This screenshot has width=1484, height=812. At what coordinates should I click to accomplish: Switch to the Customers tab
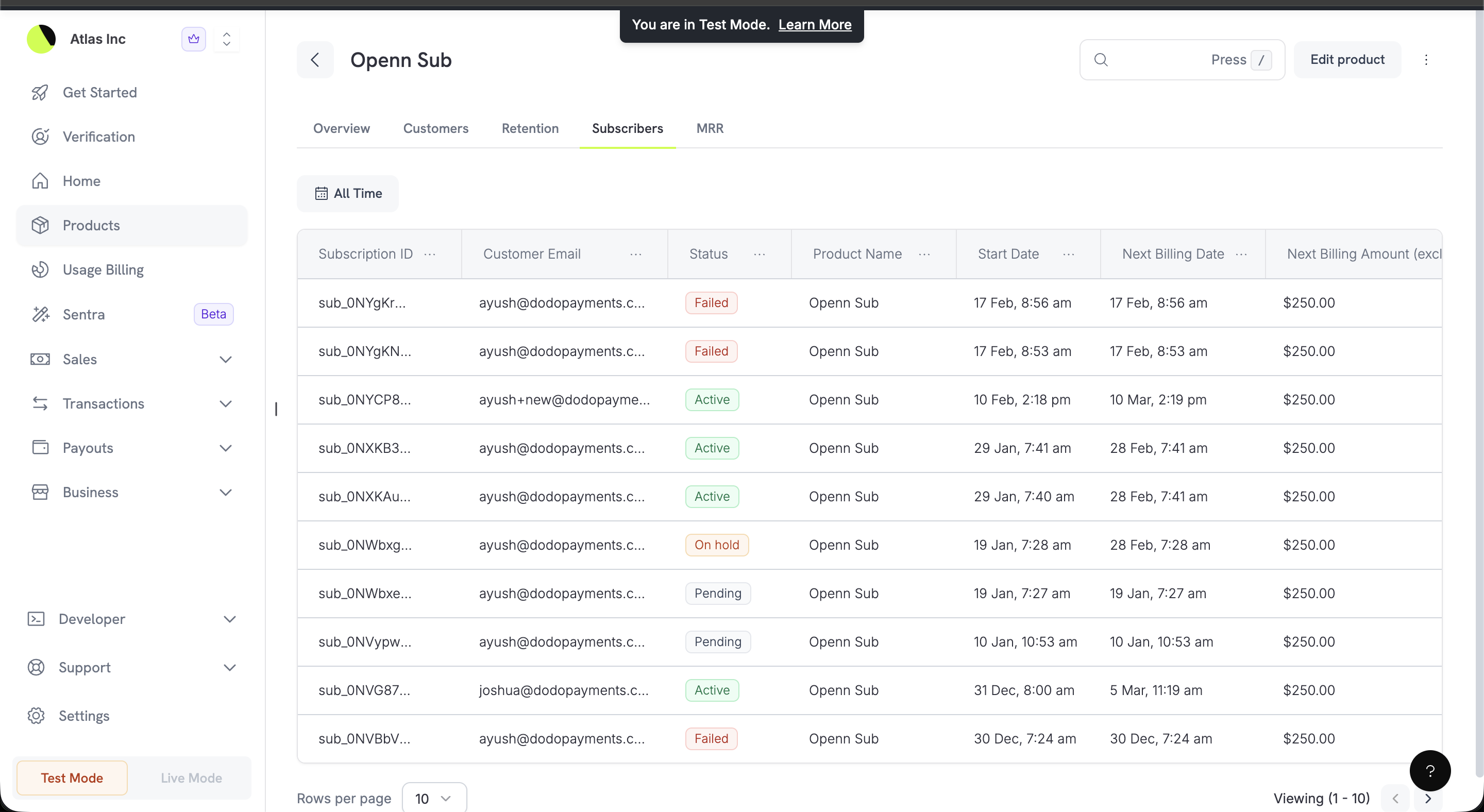[435, 128]
